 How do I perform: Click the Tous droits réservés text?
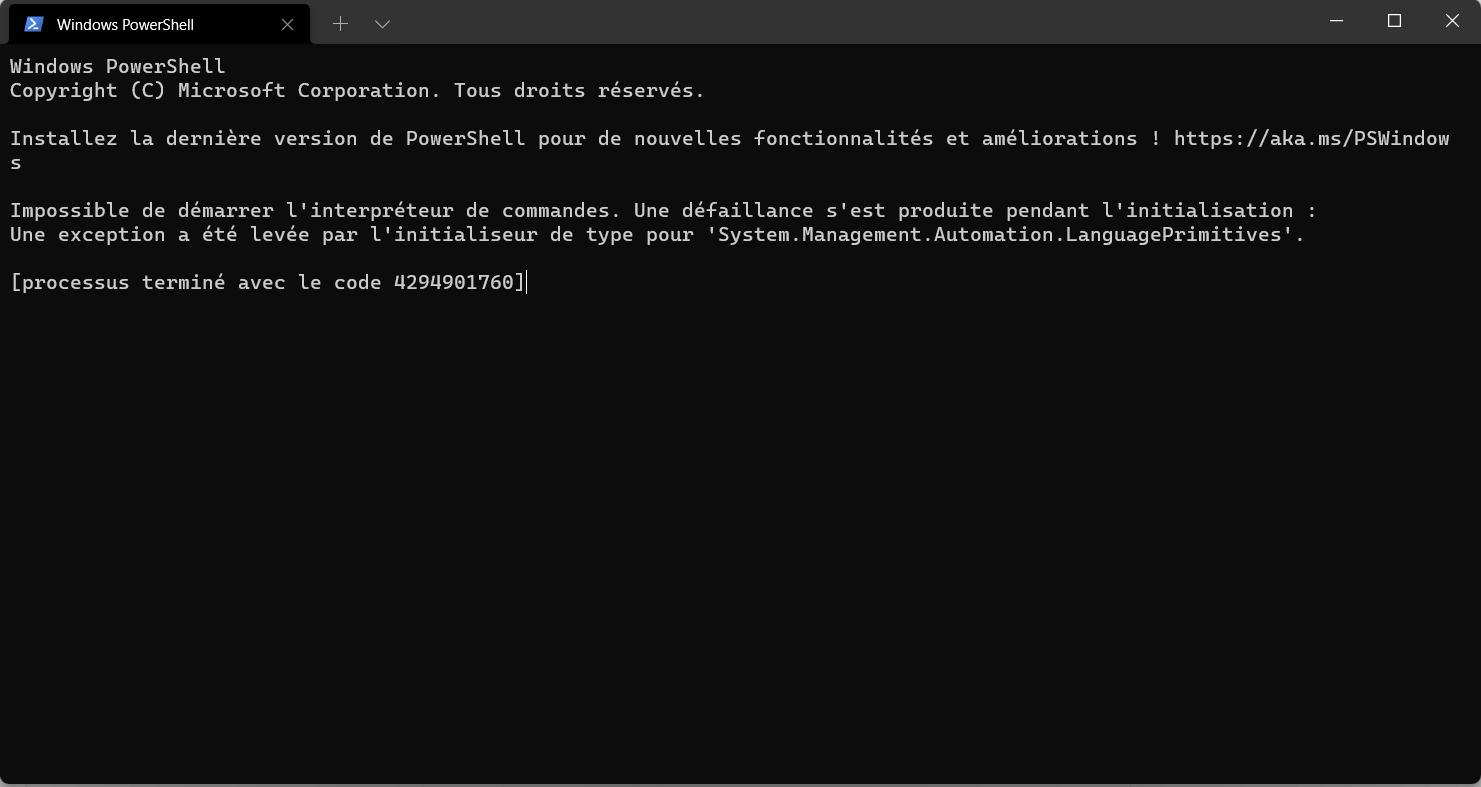click(579, 90)
